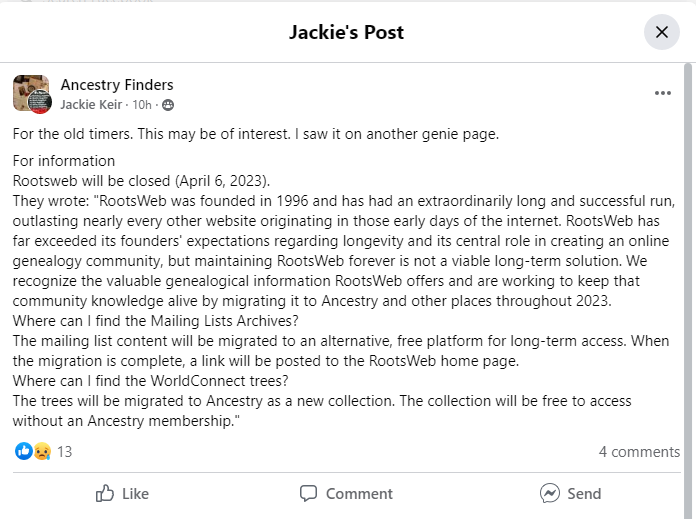696x519 pixels.
Task: Click the speech bubble icon beside Comment
Action: click(308, 494)
